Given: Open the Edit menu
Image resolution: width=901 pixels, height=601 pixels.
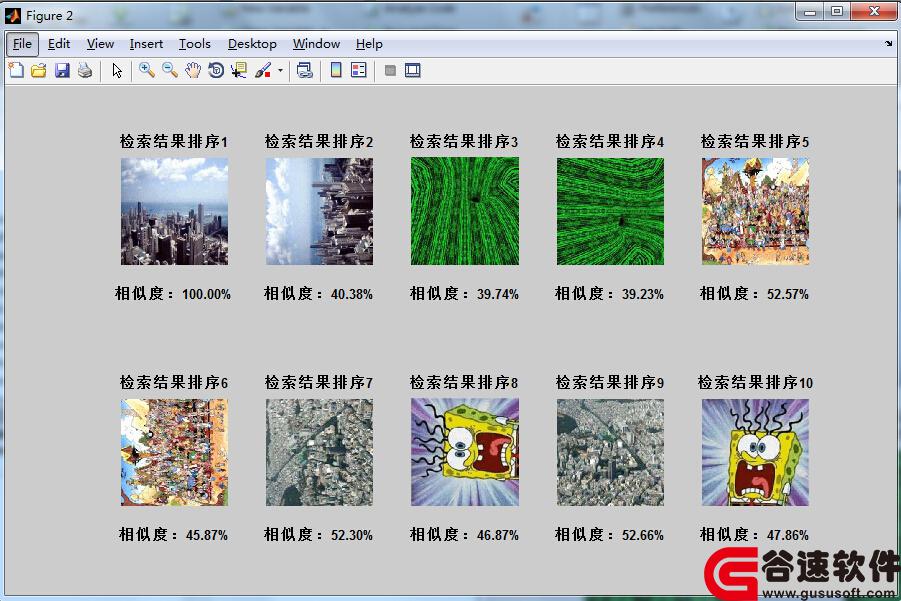Looking at the screenshot, I should click(x=59, y=44).
